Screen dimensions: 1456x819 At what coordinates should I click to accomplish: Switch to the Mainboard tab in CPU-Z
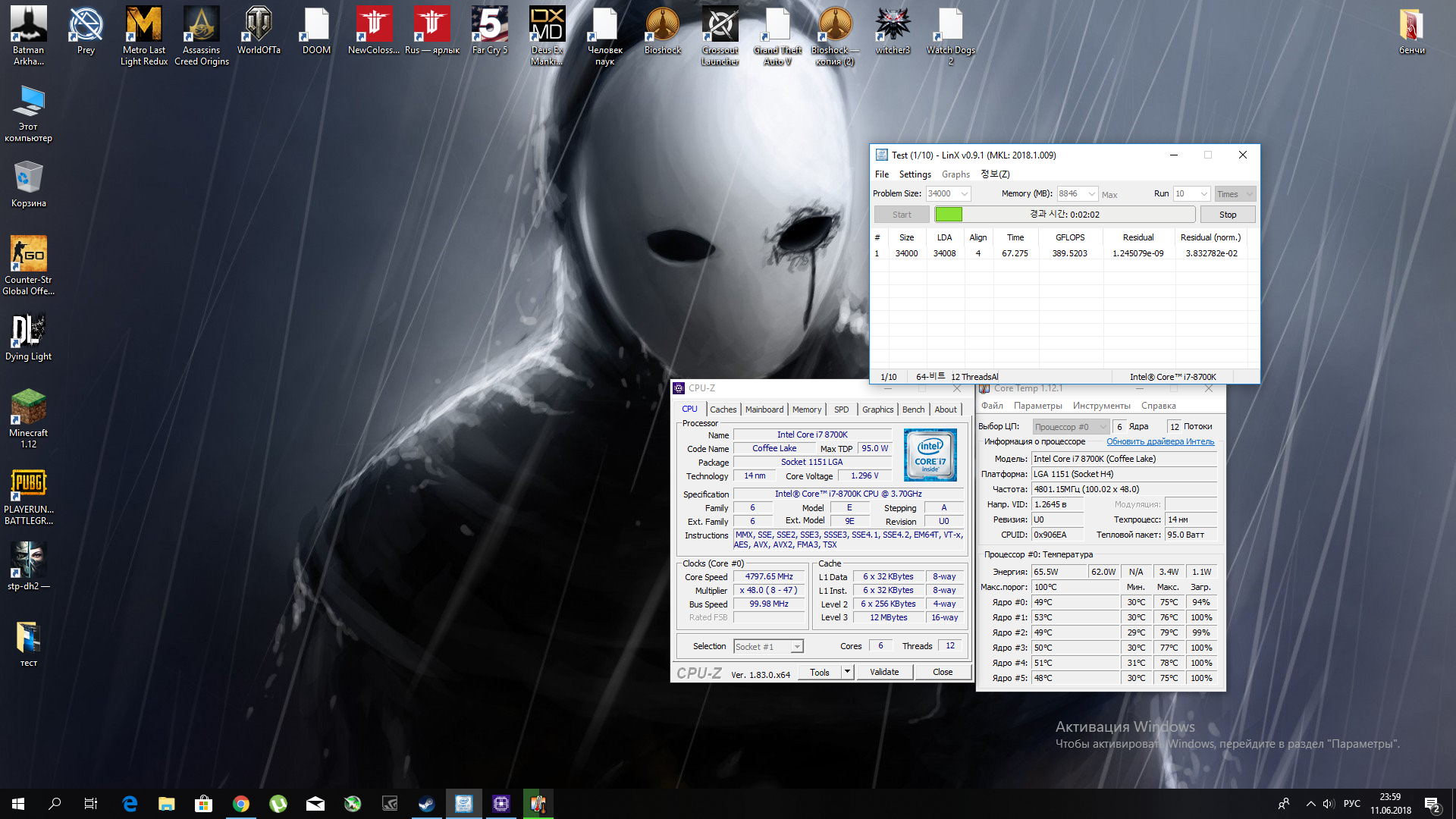(764, 409)
